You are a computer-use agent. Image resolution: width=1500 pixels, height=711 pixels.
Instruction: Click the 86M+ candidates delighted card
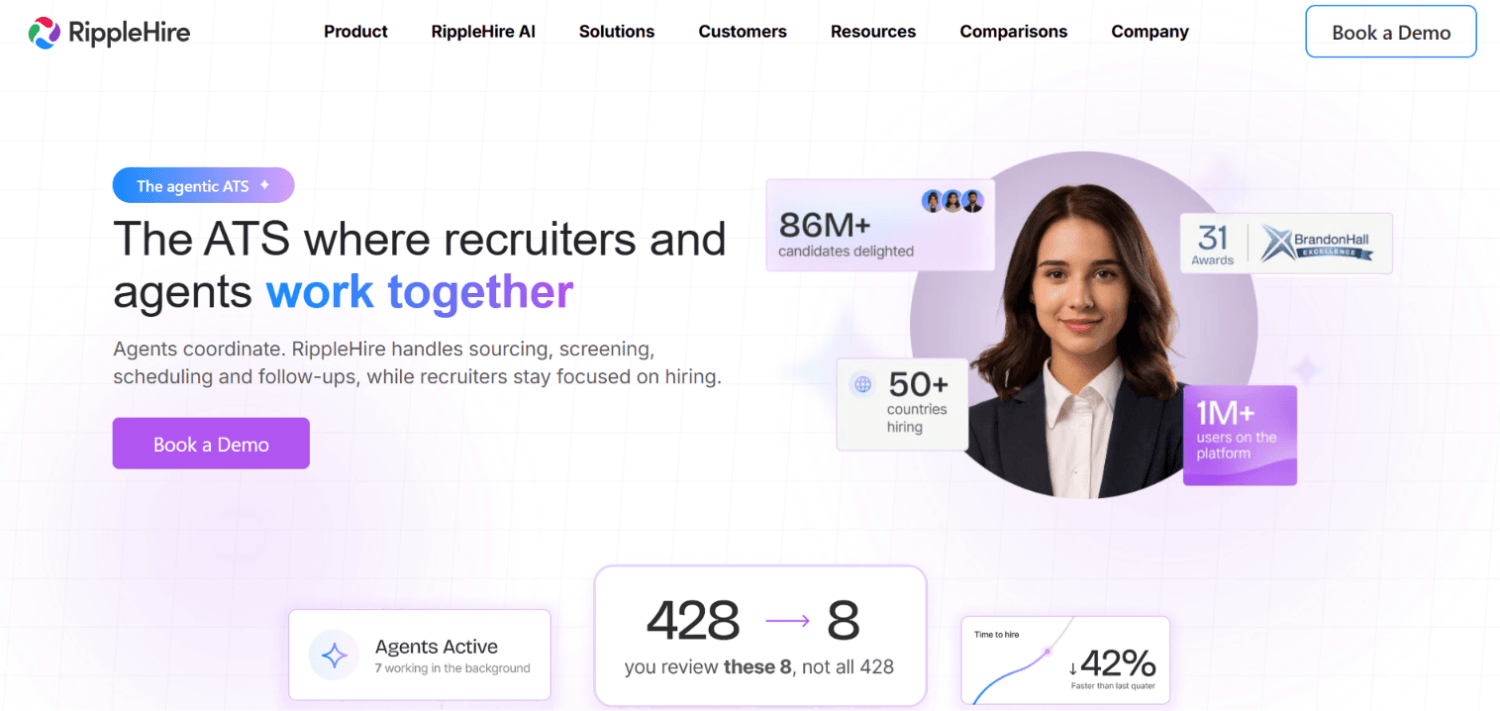point(880,225)
